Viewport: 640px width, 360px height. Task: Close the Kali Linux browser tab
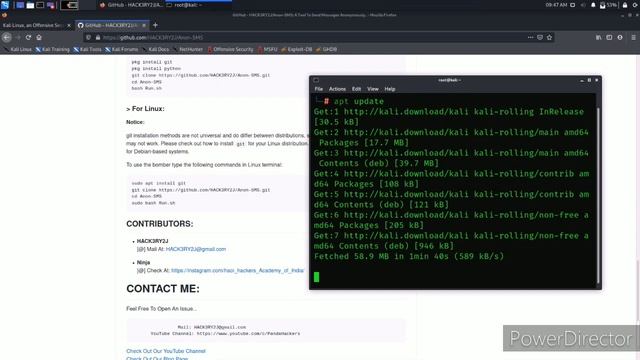coord(69,25)
